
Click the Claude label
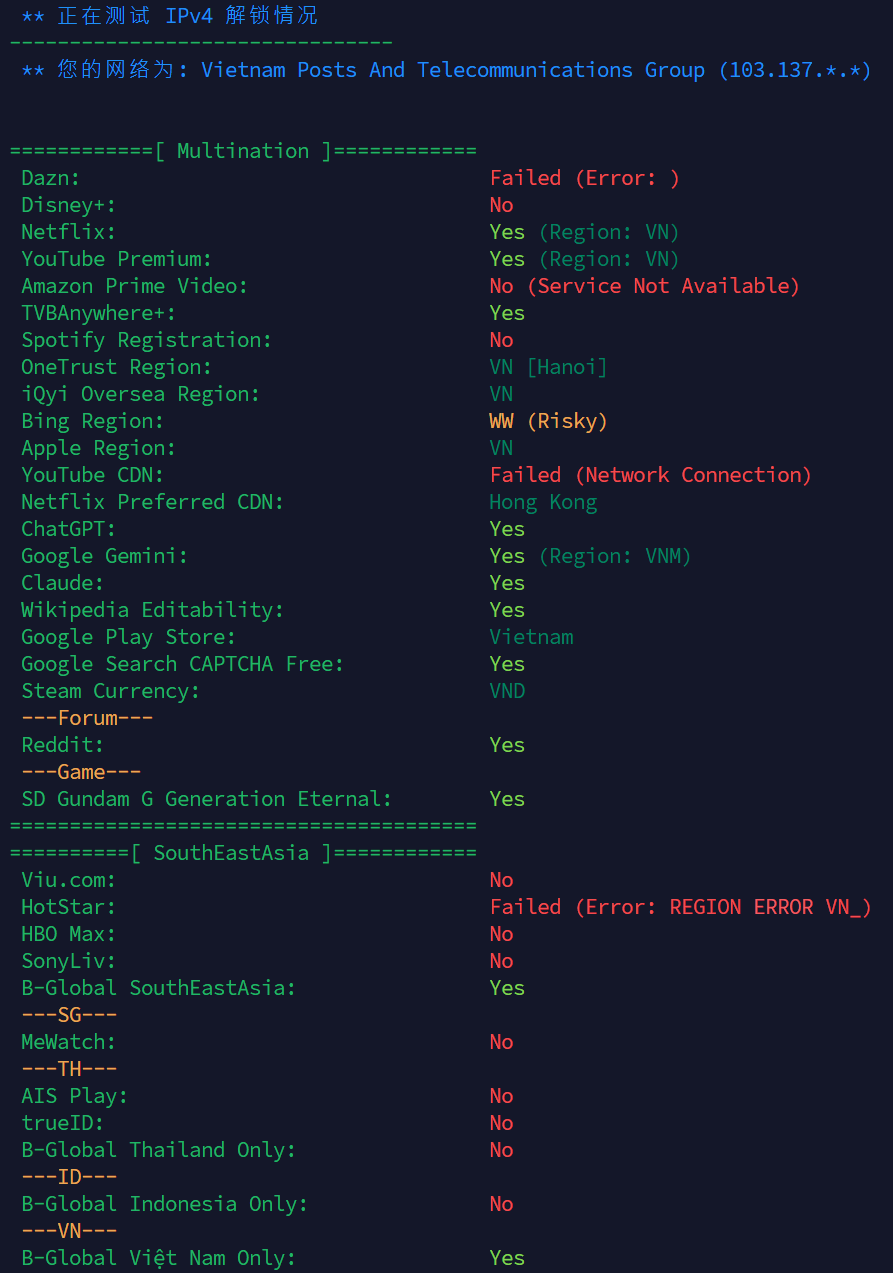(63, 583)
